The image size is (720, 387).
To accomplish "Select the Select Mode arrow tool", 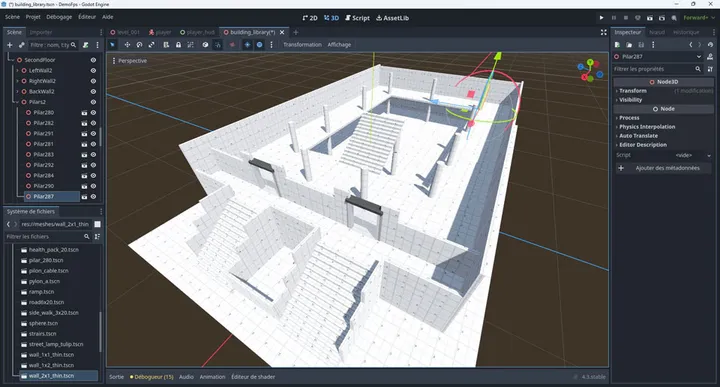I will tap(112, 45).
